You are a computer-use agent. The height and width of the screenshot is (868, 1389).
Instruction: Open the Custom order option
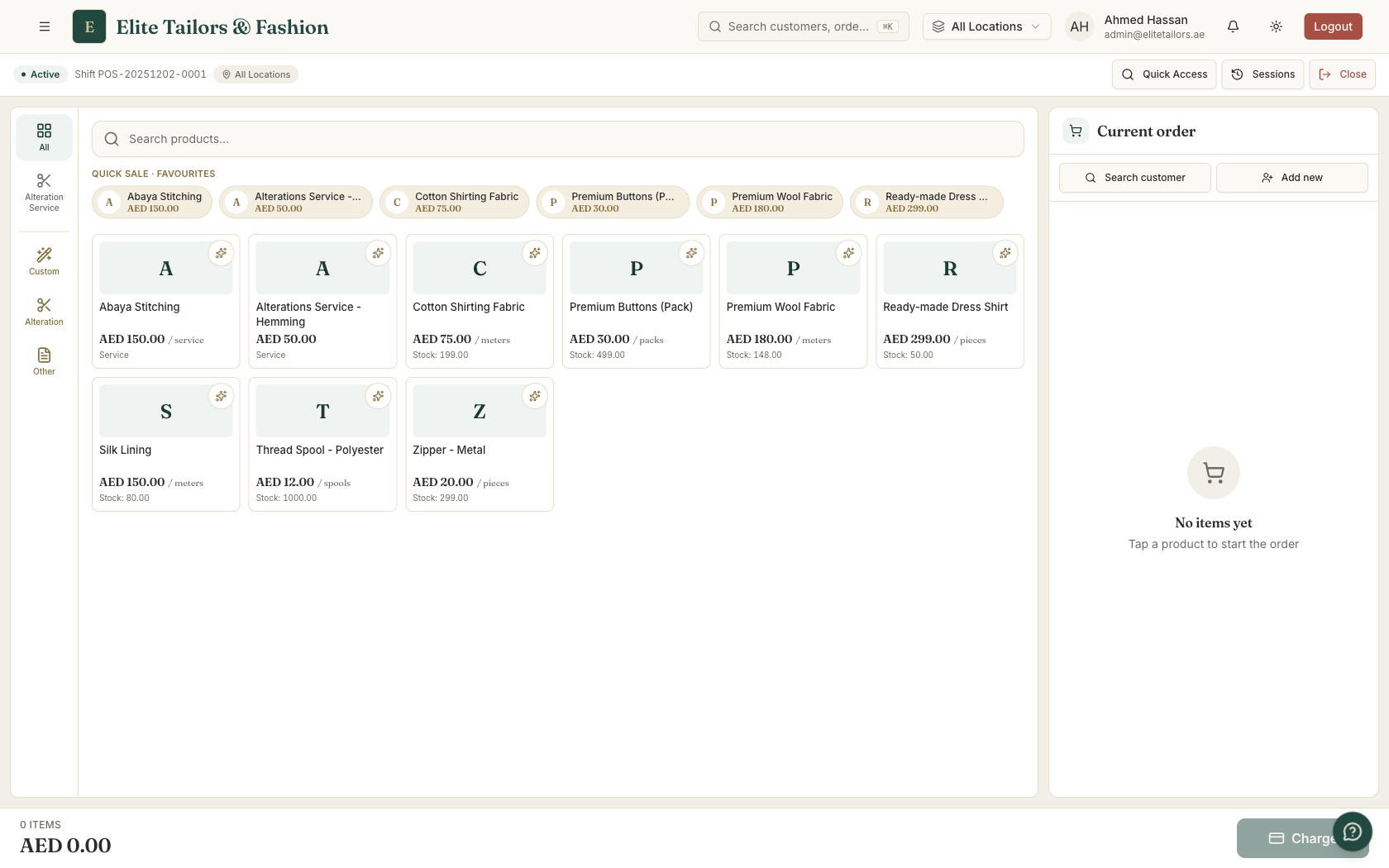(x=44, y=261)
